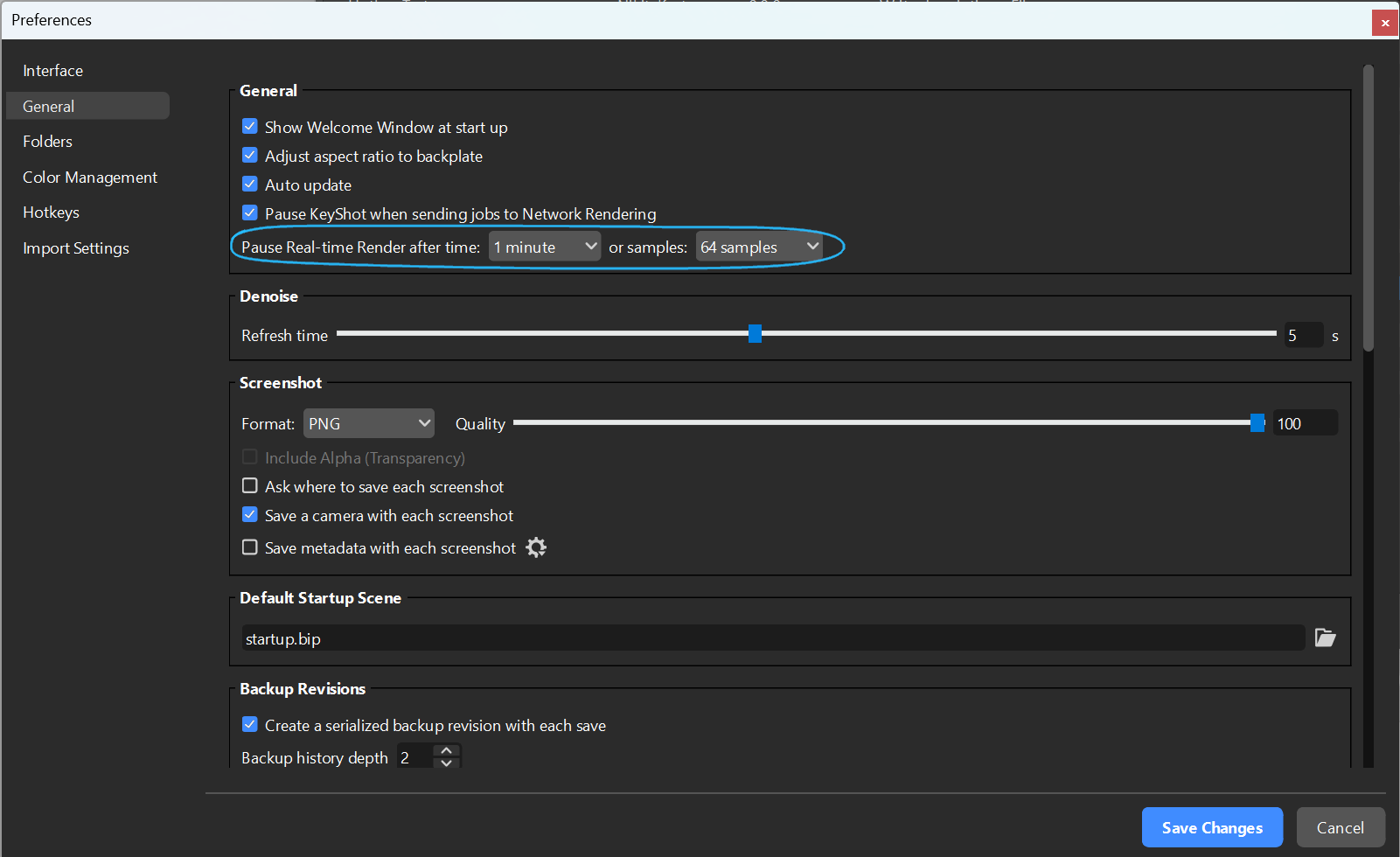Image resolution: width=1400 pixels, height=857 pixels.
Task: Switch to Color Management settings
Action: 90,177
